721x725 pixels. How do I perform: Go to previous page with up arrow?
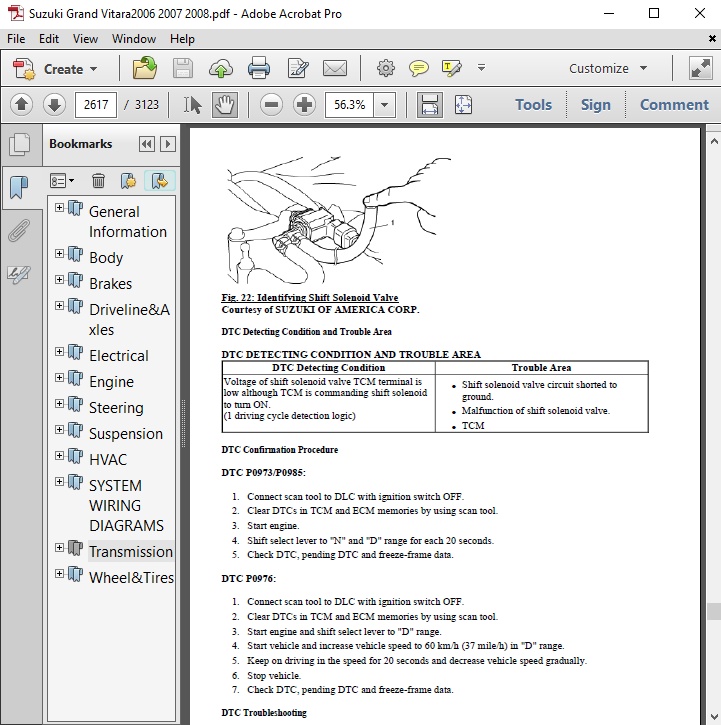click(21, 104)
